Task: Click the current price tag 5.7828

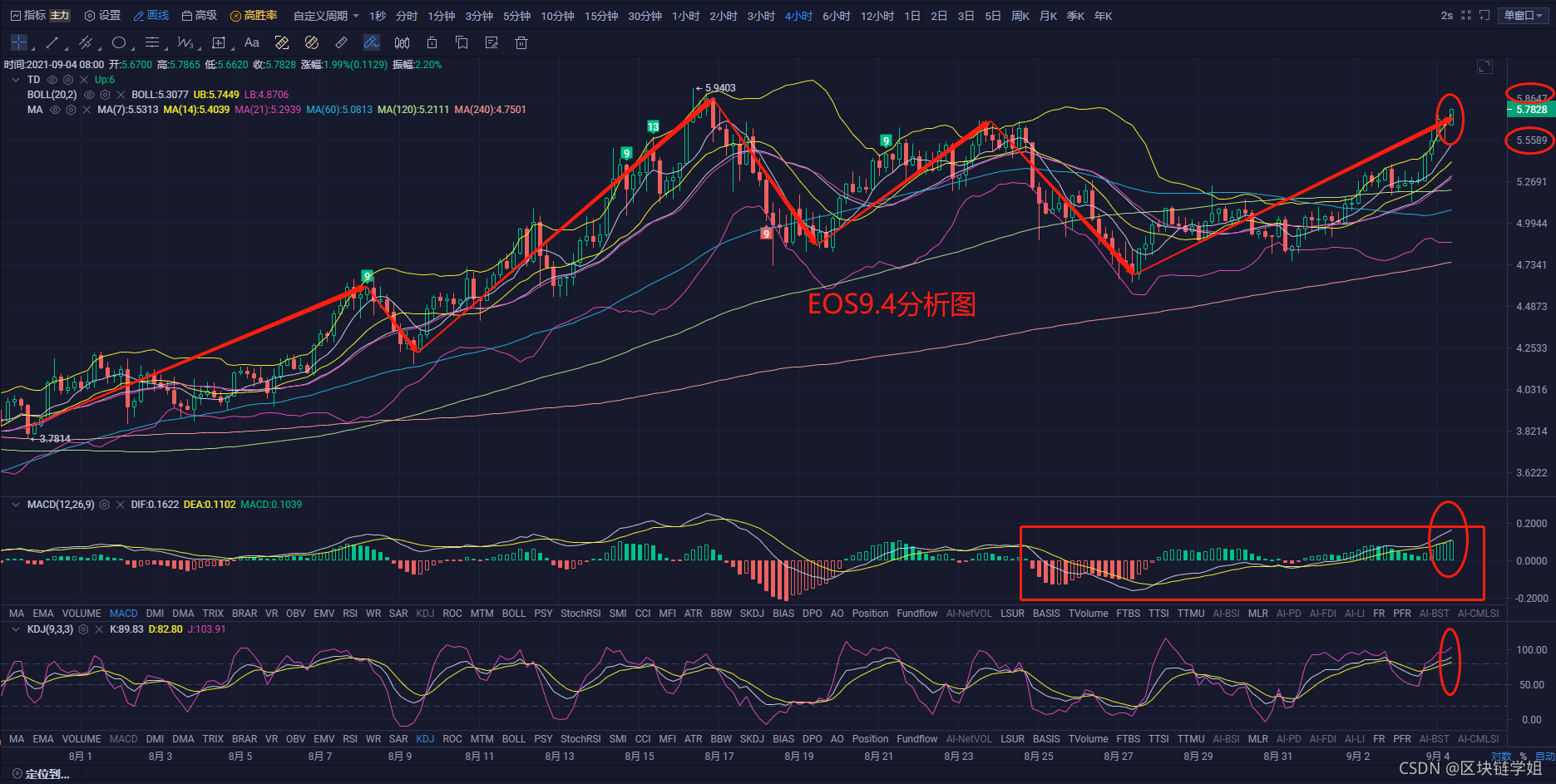Action: point(1530,110)
